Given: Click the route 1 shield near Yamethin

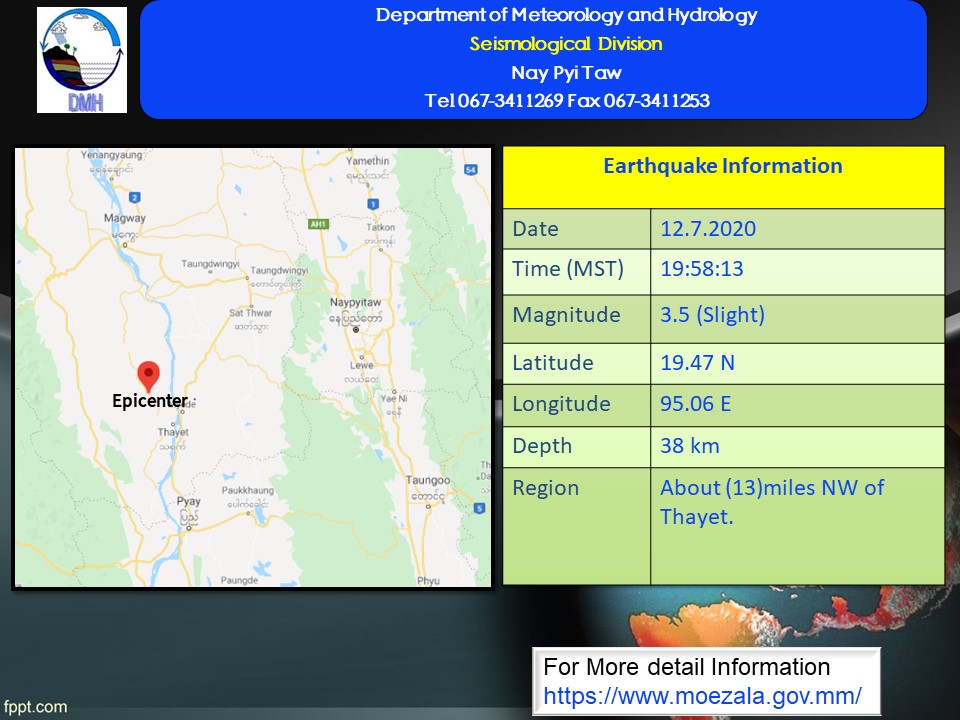Looking at the screenshot, I should [372, 204].
